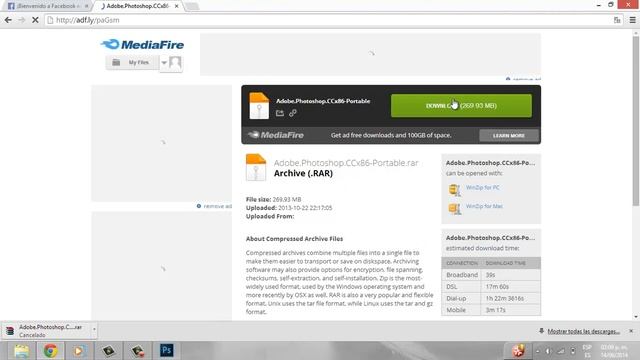Image resolution: width=640 pixels, height=360 pixels.
Task: Click Mostrar todas las descargas link
Action: tap(583, 331)
